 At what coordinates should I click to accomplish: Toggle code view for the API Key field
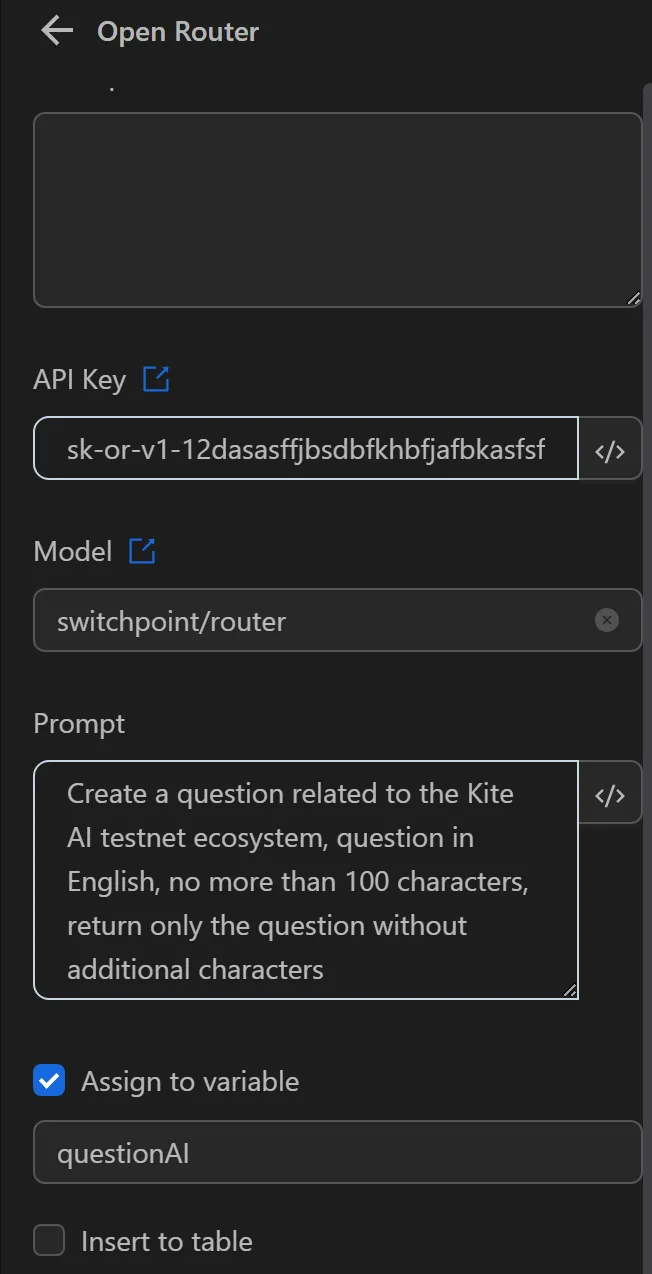(610, 449)
